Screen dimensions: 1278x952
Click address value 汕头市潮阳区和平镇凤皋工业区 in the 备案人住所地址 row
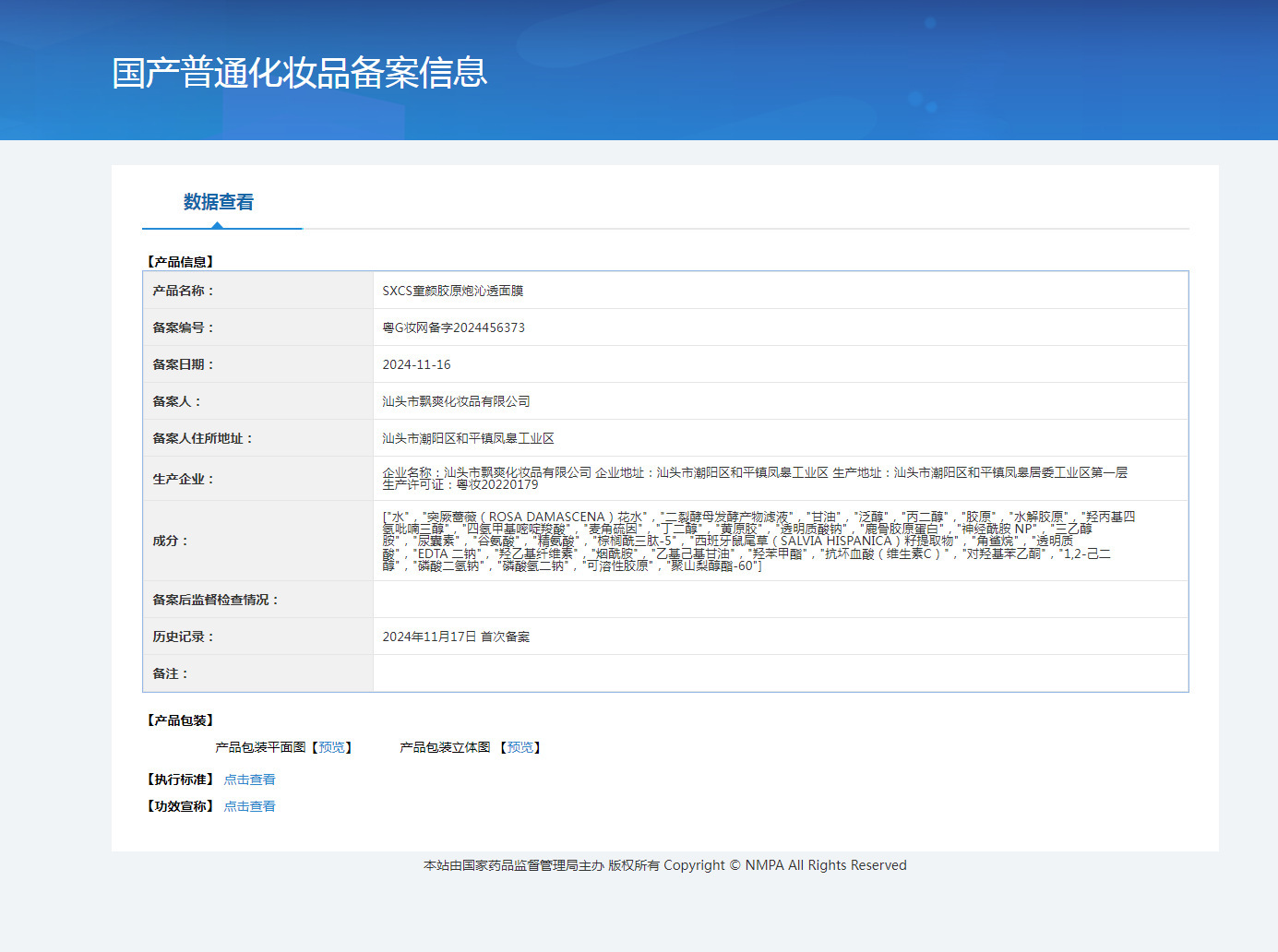click(x=469, y=438)
